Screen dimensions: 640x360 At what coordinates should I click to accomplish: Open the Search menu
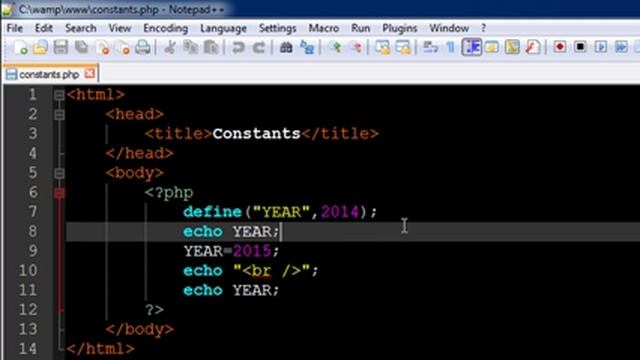81,28
